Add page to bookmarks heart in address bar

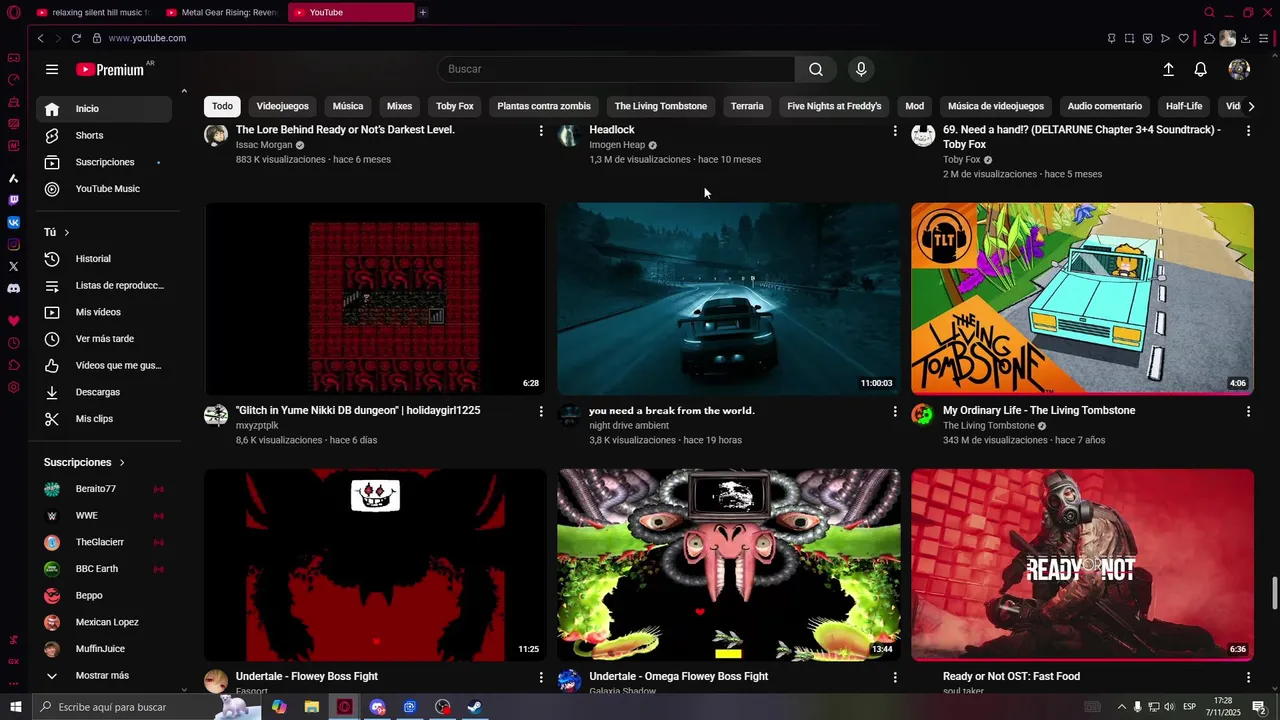coord(1184,38)
